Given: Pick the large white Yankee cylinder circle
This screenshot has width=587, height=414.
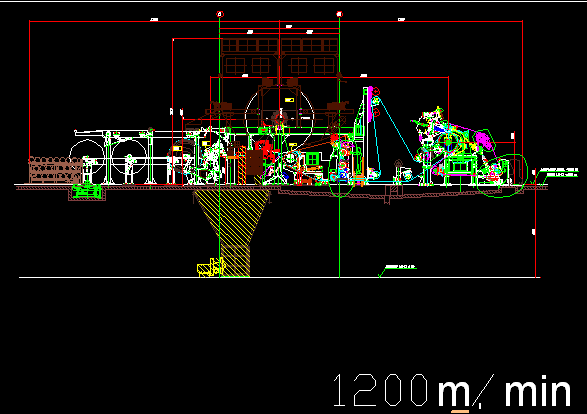Looking at the screenshot, I should [x=279, y=116].
